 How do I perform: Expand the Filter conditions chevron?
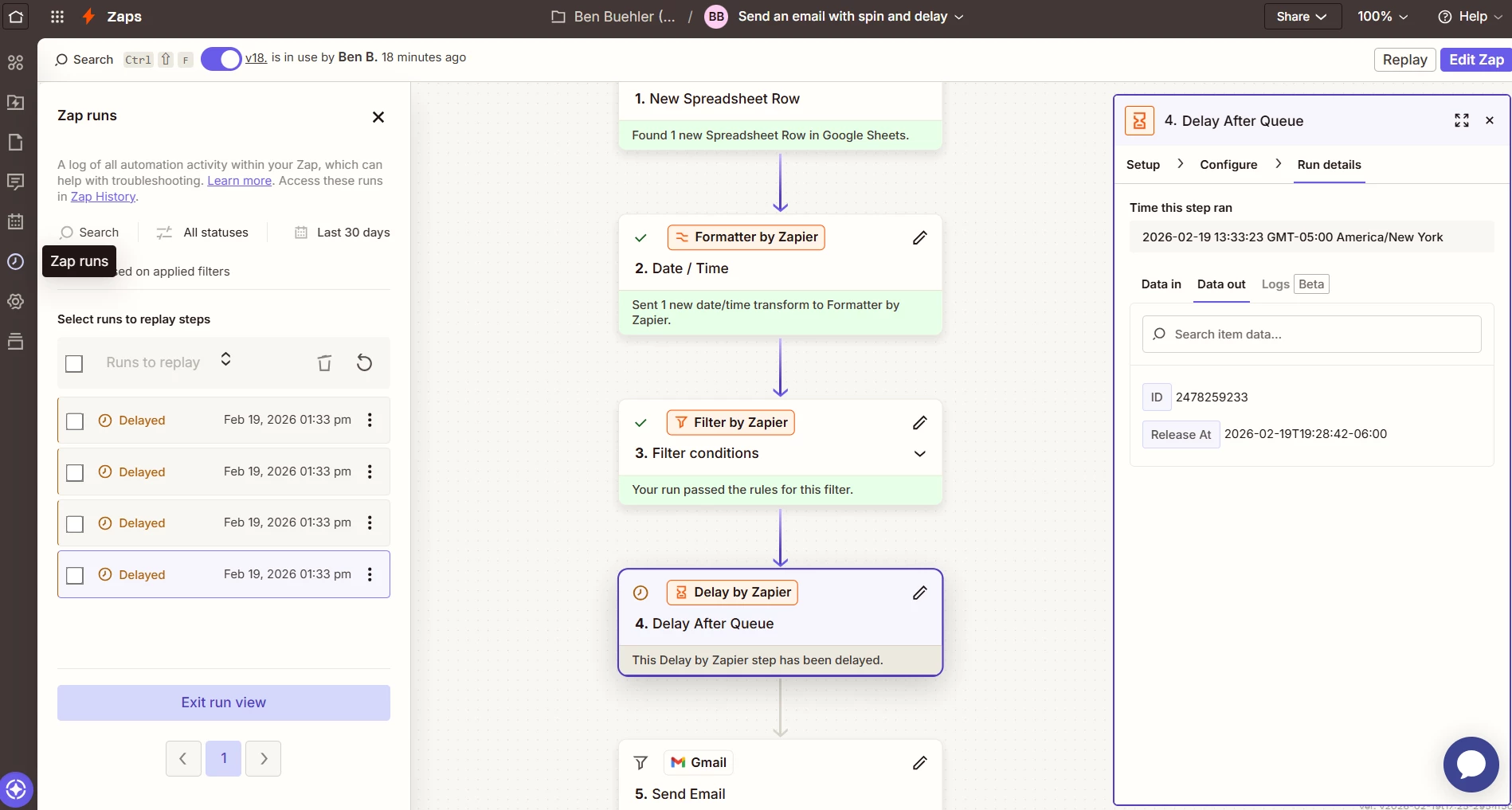(x=919, y=453)
